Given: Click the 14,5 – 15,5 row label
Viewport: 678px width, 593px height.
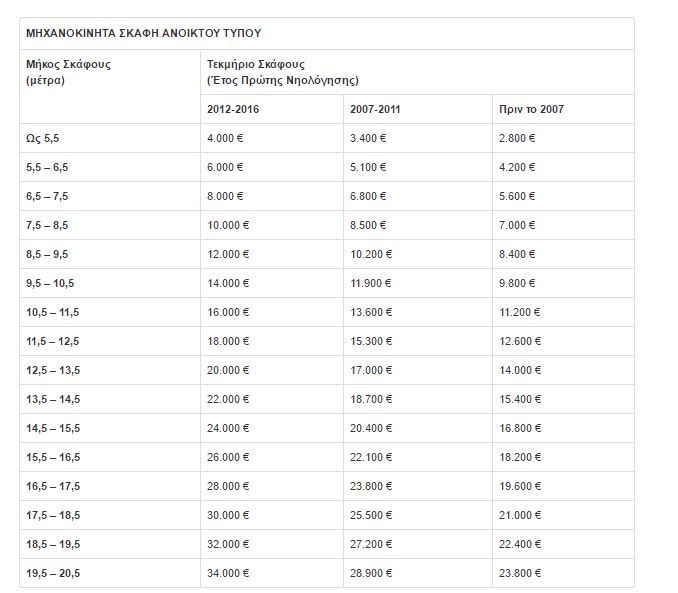Looking at the screenshot, I should (x=53, y=428).
